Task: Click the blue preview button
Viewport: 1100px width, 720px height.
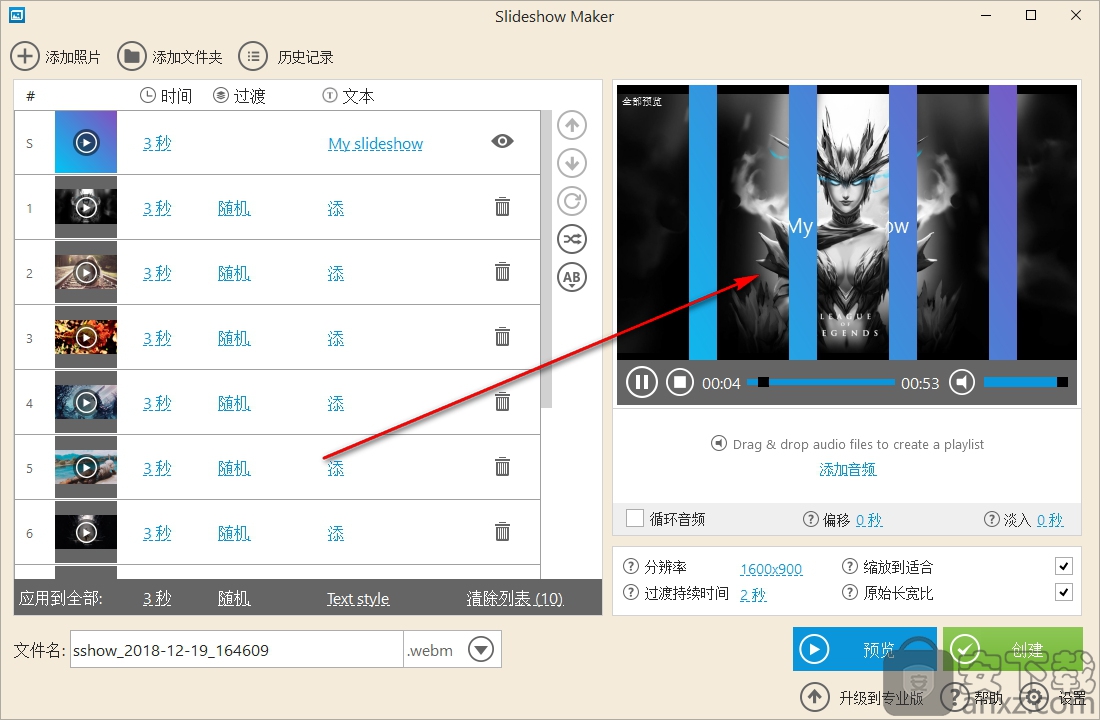Action: point(864,649)
